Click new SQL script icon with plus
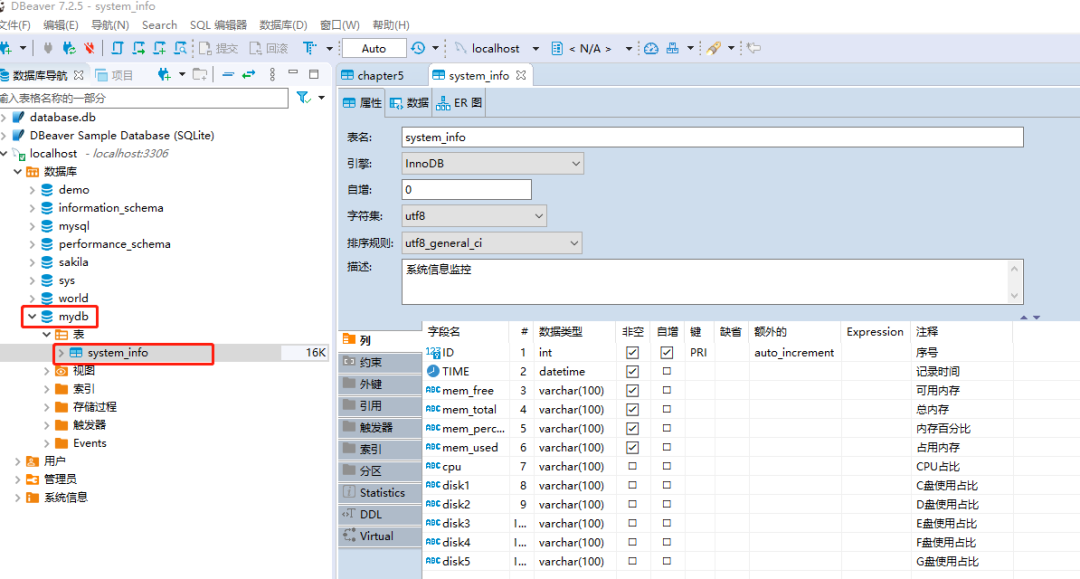 160,48
